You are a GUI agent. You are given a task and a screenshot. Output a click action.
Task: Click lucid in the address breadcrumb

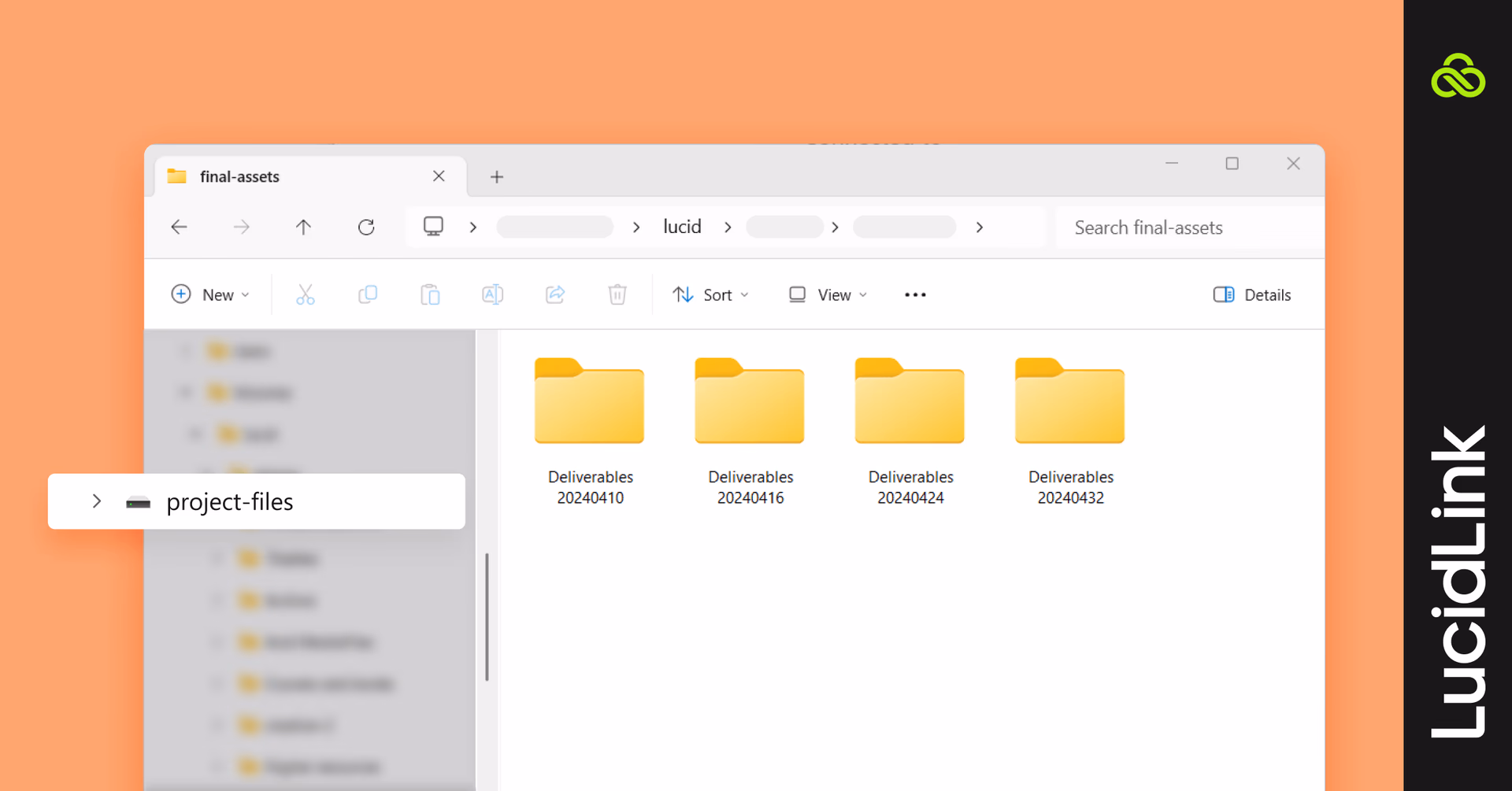pyautogui.click(x=682, y=227)
